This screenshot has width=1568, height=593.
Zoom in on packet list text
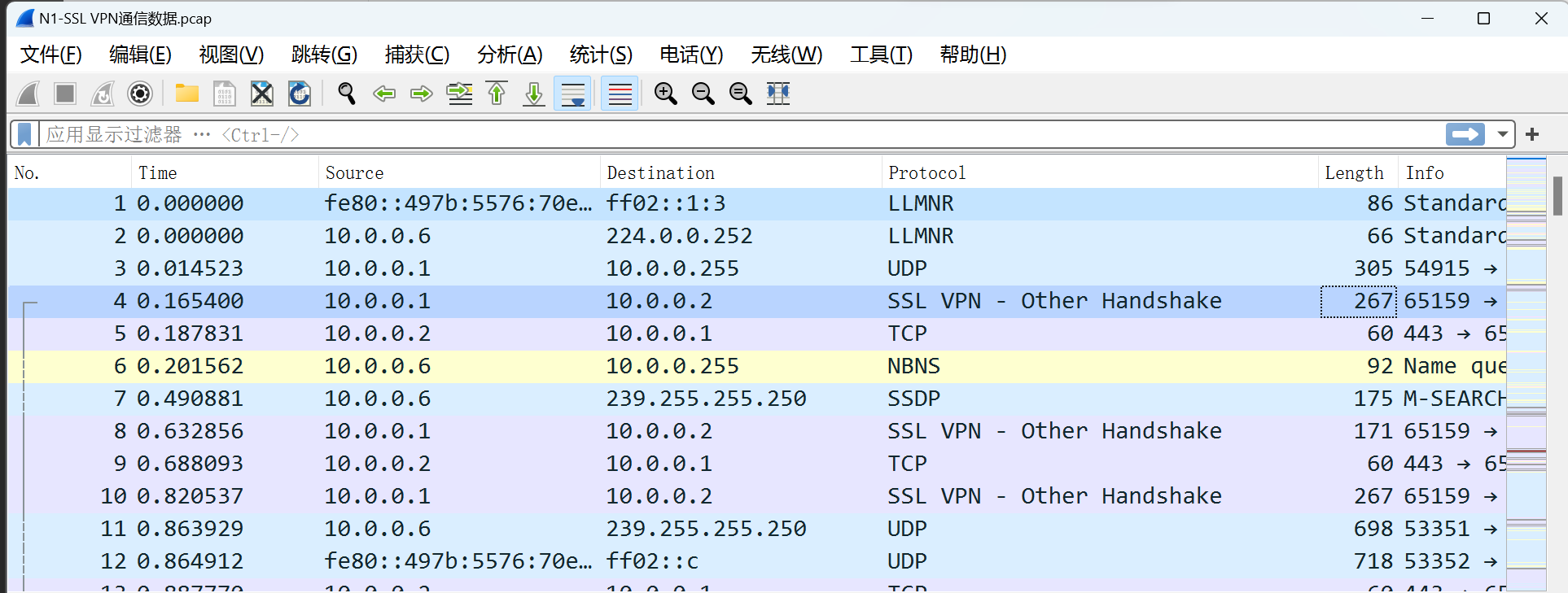point(665,94)
